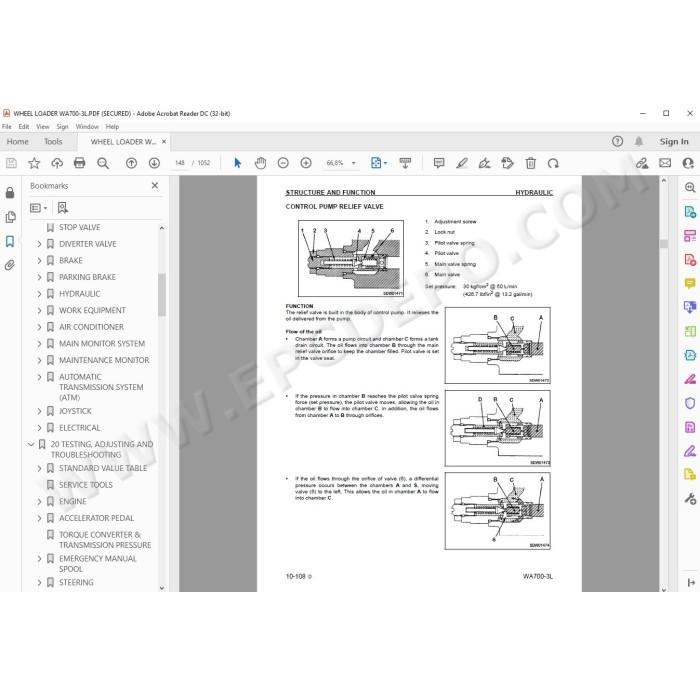The height and width of the screenshot is (700, 700).
Task: Open fit page options tool
Action: click(x=379, y=163)
